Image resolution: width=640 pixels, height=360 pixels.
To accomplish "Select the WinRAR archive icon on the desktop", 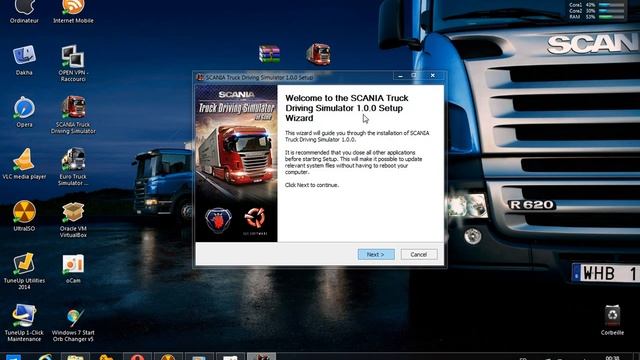I will tap(269, 54).
